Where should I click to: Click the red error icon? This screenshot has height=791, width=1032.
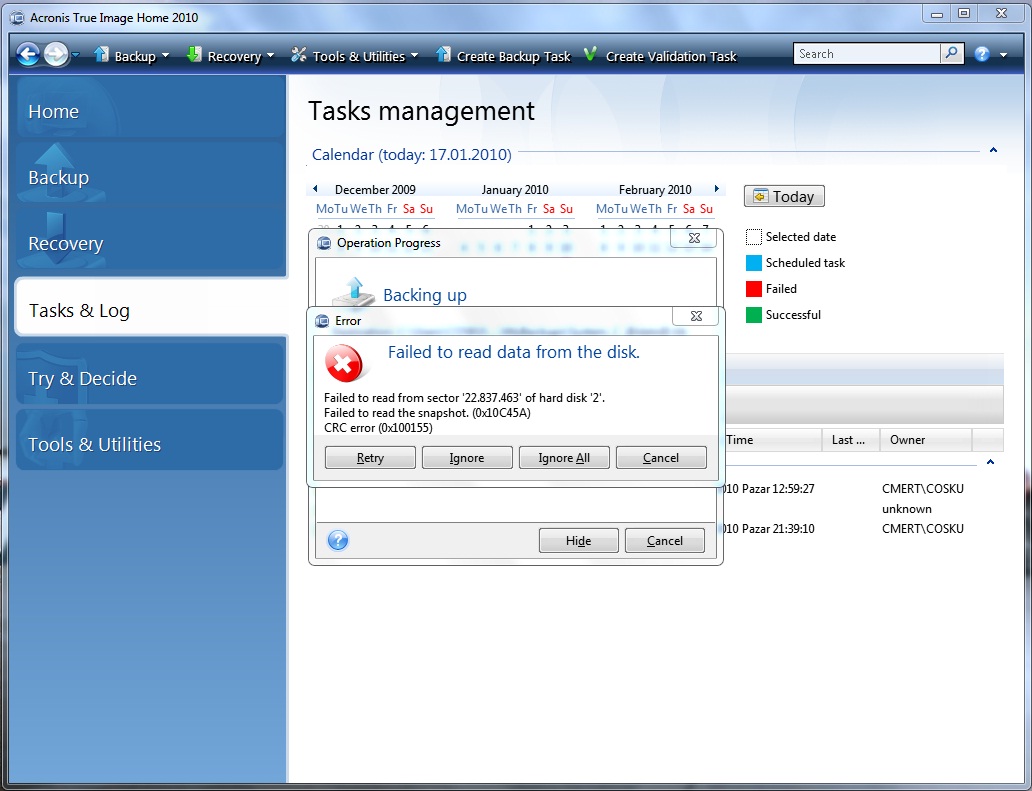click(x=343, y=363)
